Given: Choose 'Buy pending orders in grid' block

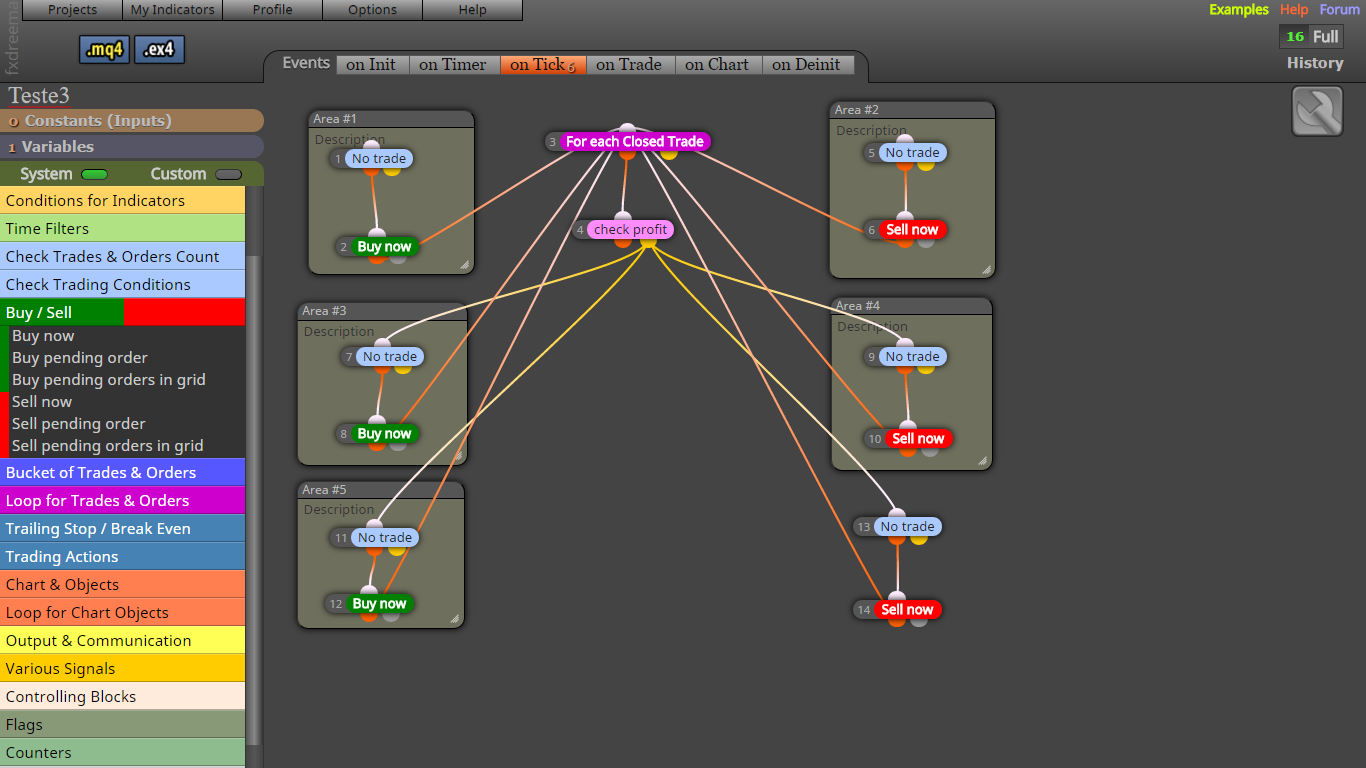Looking at the screenshot, I should (108, 380).
